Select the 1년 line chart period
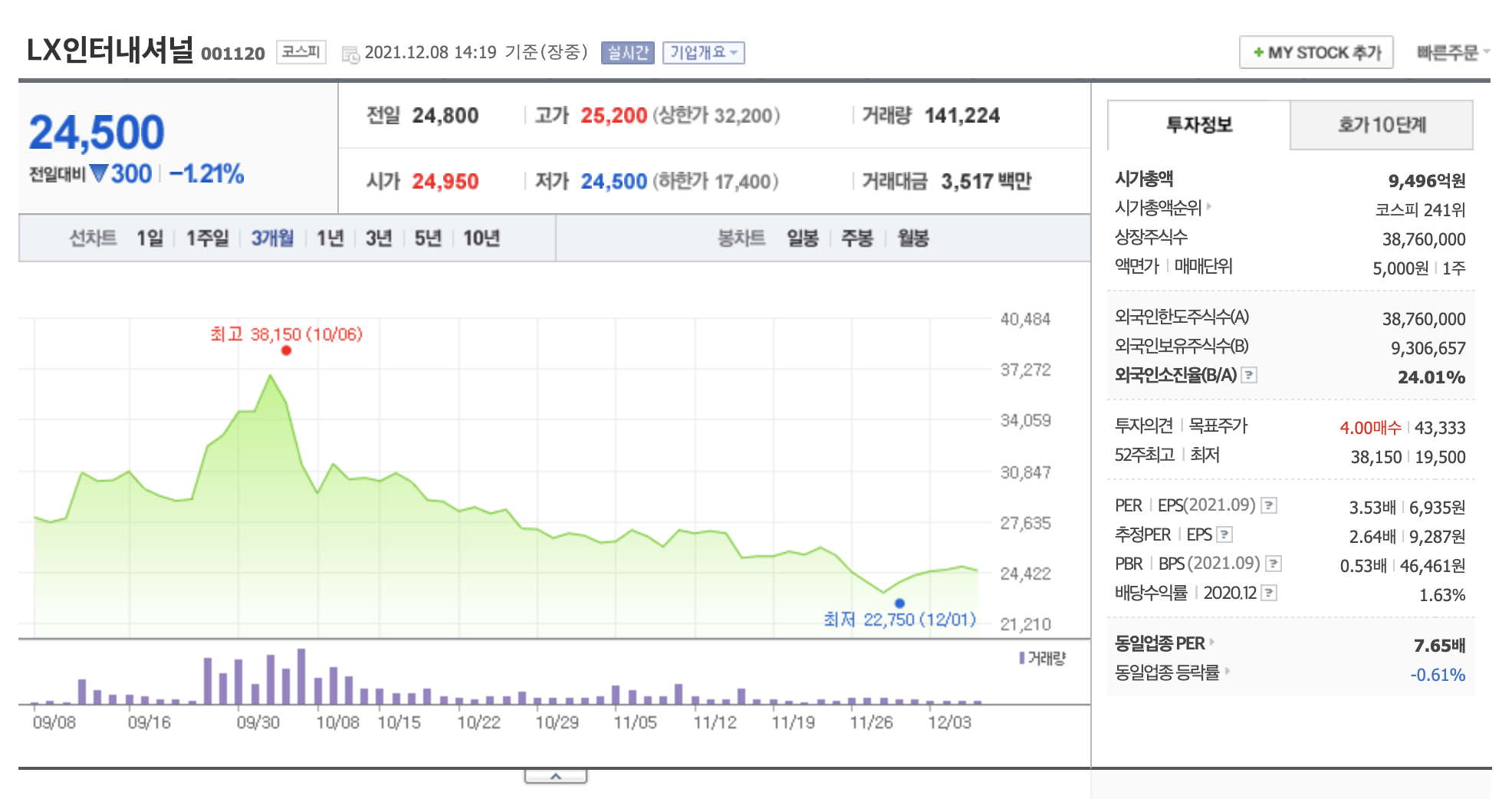The width and height of the screenshot is (1512, 799). coord(330,238)
